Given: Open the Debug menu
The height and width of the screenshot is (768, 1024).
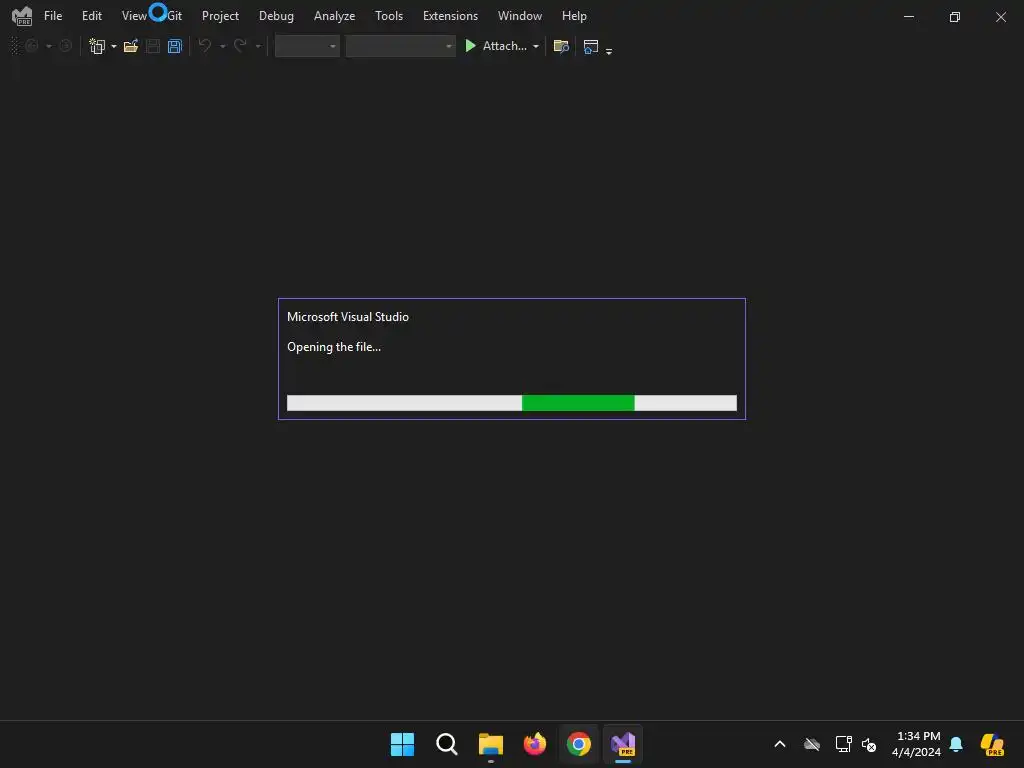Looking at the screenshot, I should pyautogui.click(x=276, y=16).
